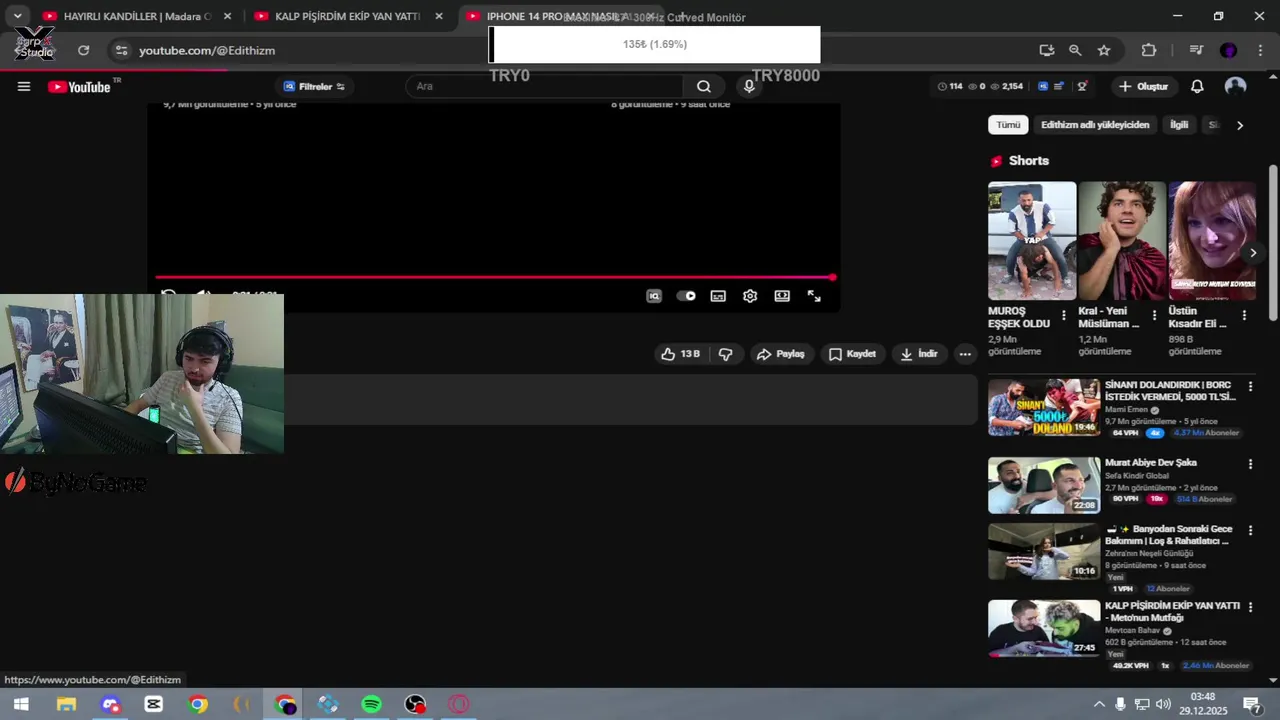Open the Filtreler filter dropdown
The height and width of the screenshot is (720, 1280).
314,86
